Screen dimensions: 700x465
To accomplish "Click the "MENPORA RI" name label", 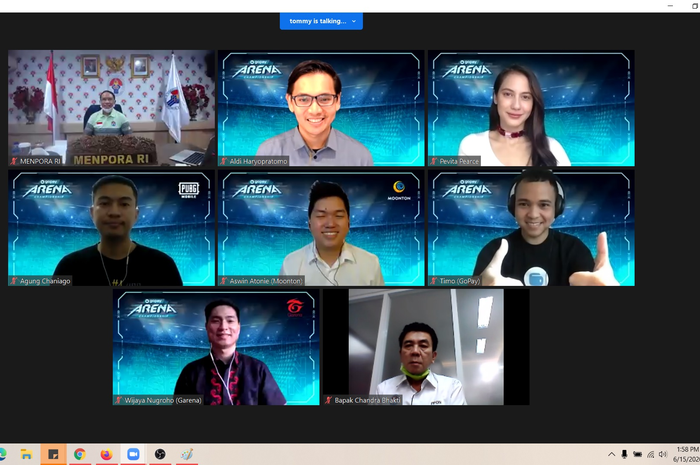I will 40,161.
